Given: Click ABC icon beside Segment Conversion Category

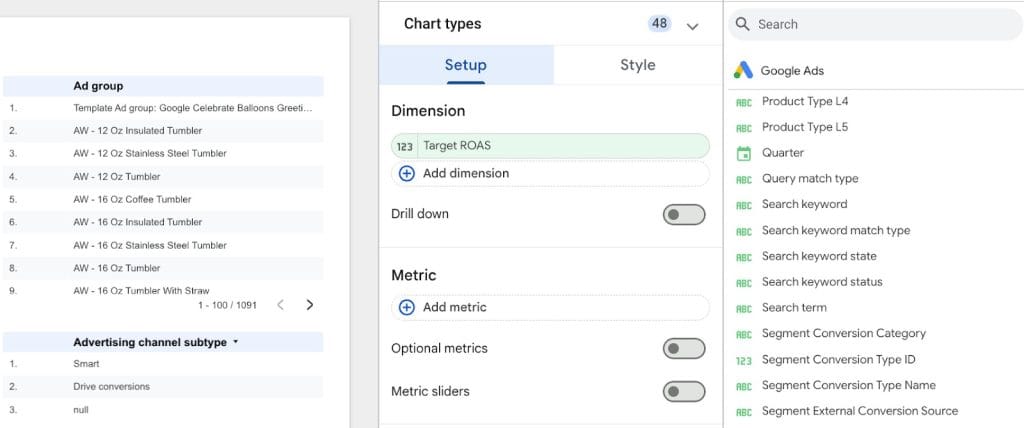Looking at the screenshot, I should click(x=744, y=335).
